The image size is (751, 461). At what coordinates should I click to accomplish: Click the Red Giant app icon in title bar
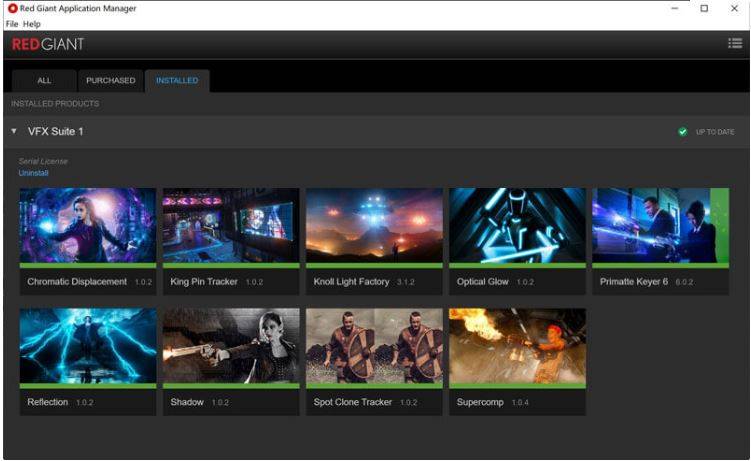[x=12, y=8]
